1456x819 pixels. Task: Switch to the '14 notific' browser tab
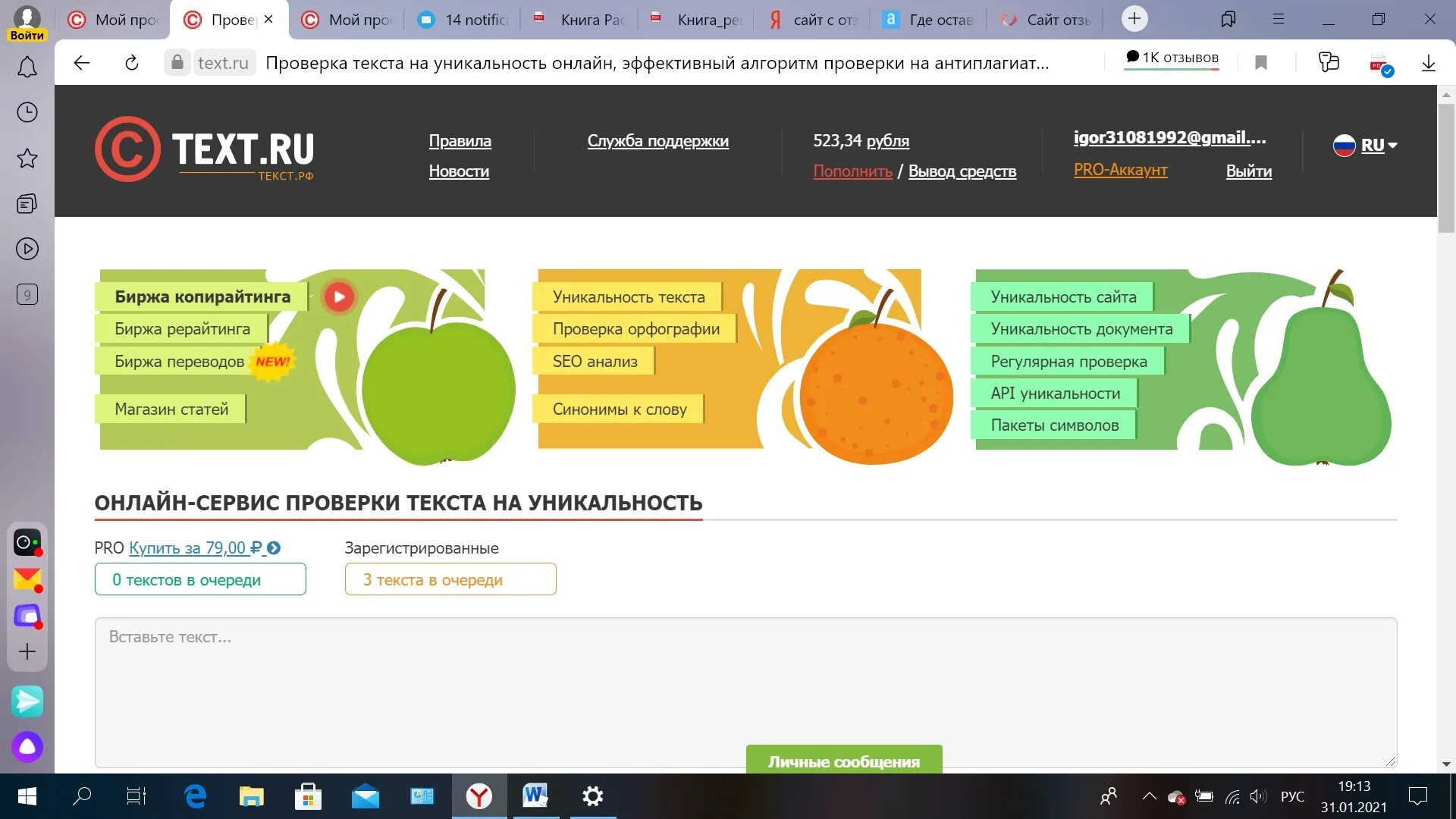pos(464,20)
